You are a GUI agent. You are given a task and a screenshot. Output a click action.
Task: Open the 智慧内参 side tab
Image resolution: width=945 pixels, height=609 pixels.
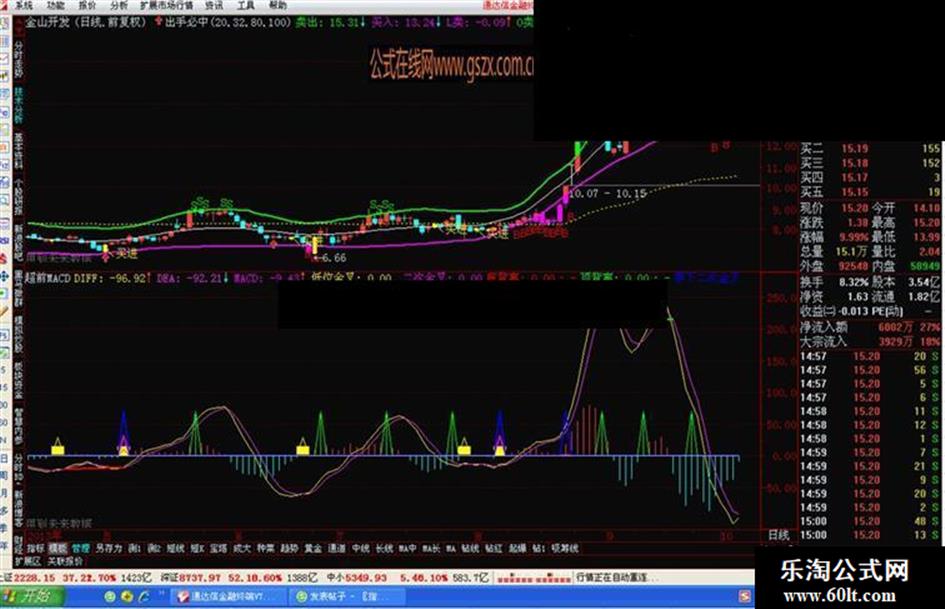[x=19, y=427]
